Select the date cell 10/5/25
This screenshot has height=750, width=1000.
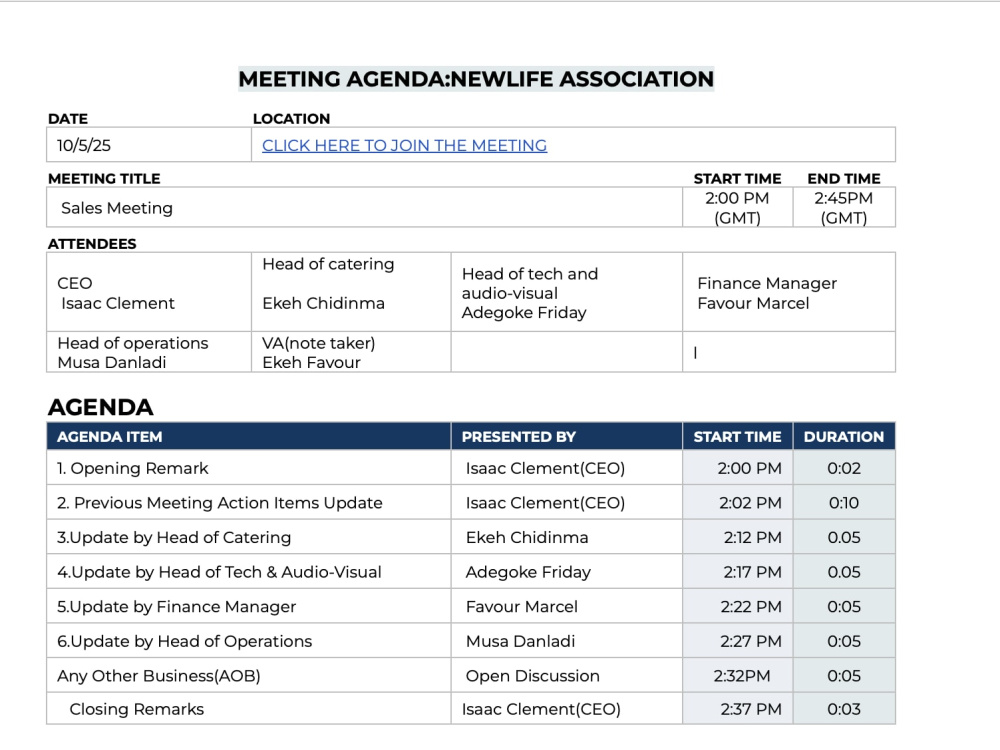coord(149,145)
